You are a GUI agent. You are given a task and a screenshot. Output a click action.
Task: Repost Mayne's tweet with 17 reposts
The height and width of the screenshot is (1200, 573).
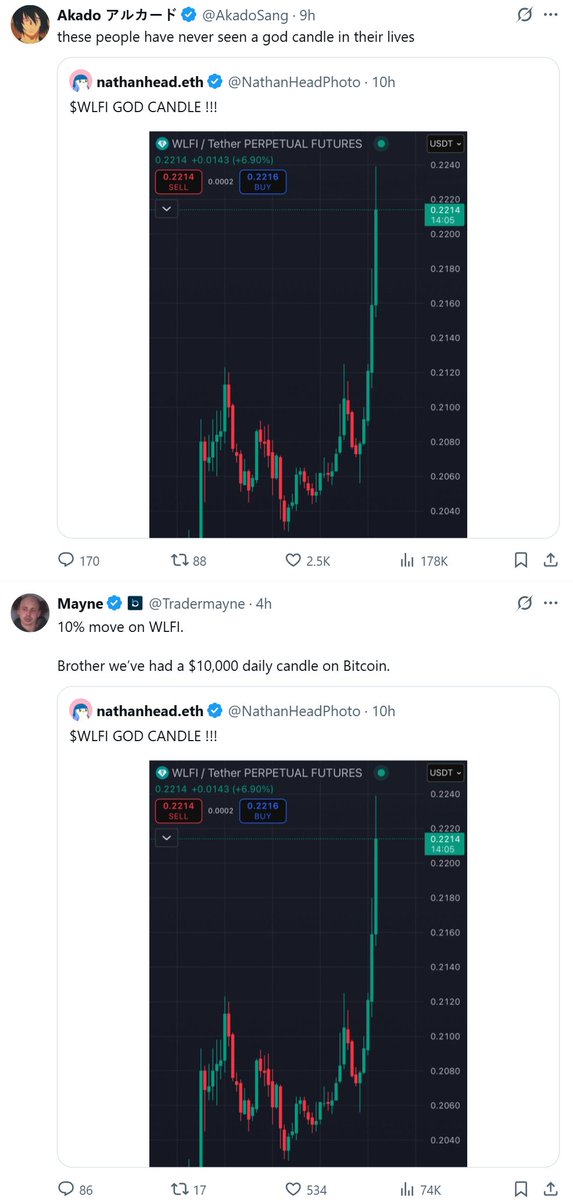point(189,1190)
